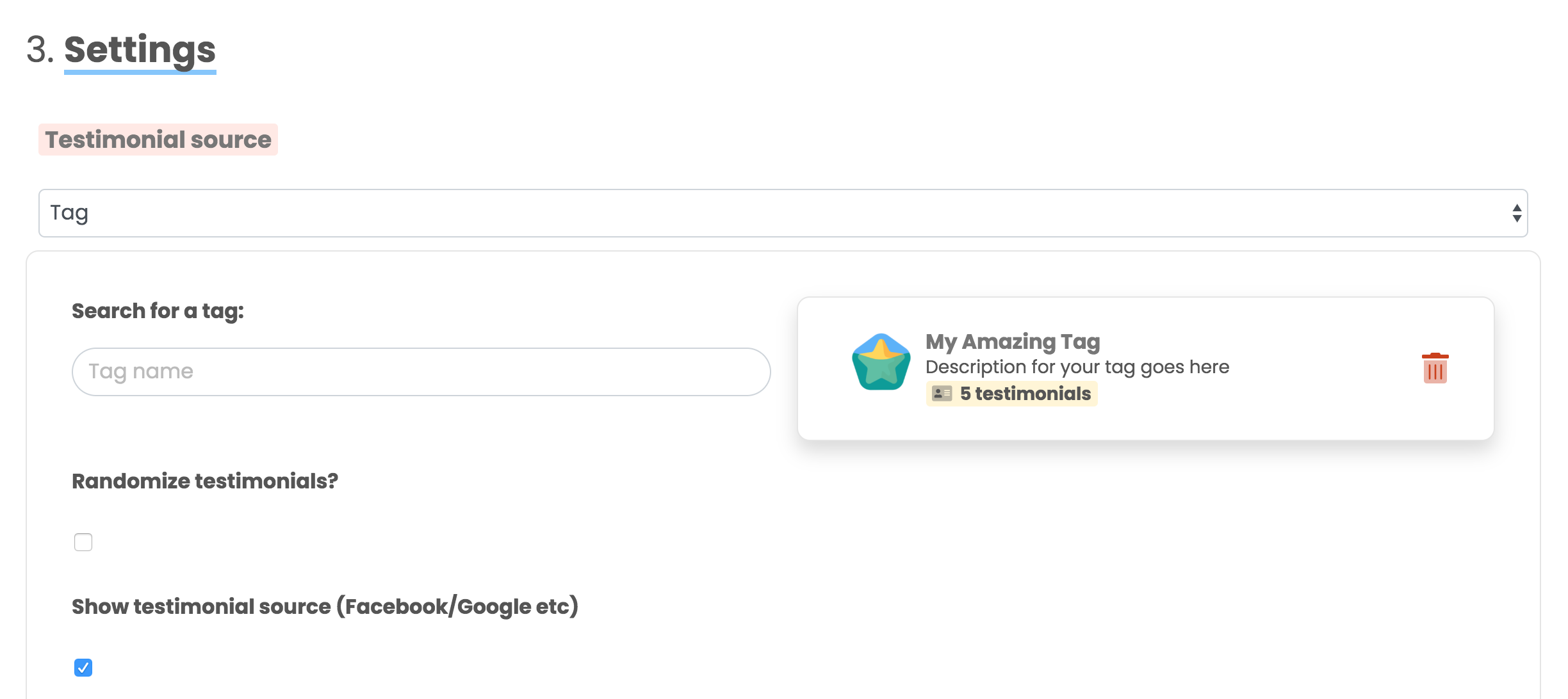Focus the Tag name search field
This screenshot has width=1568, height=699.
click(x=421, y=372)
